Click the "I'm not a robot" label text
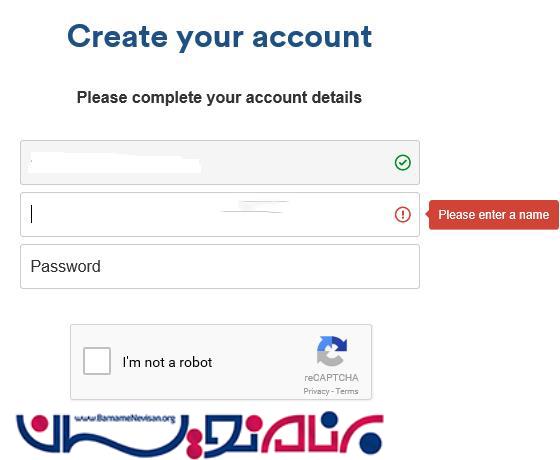 pos(167,362)
